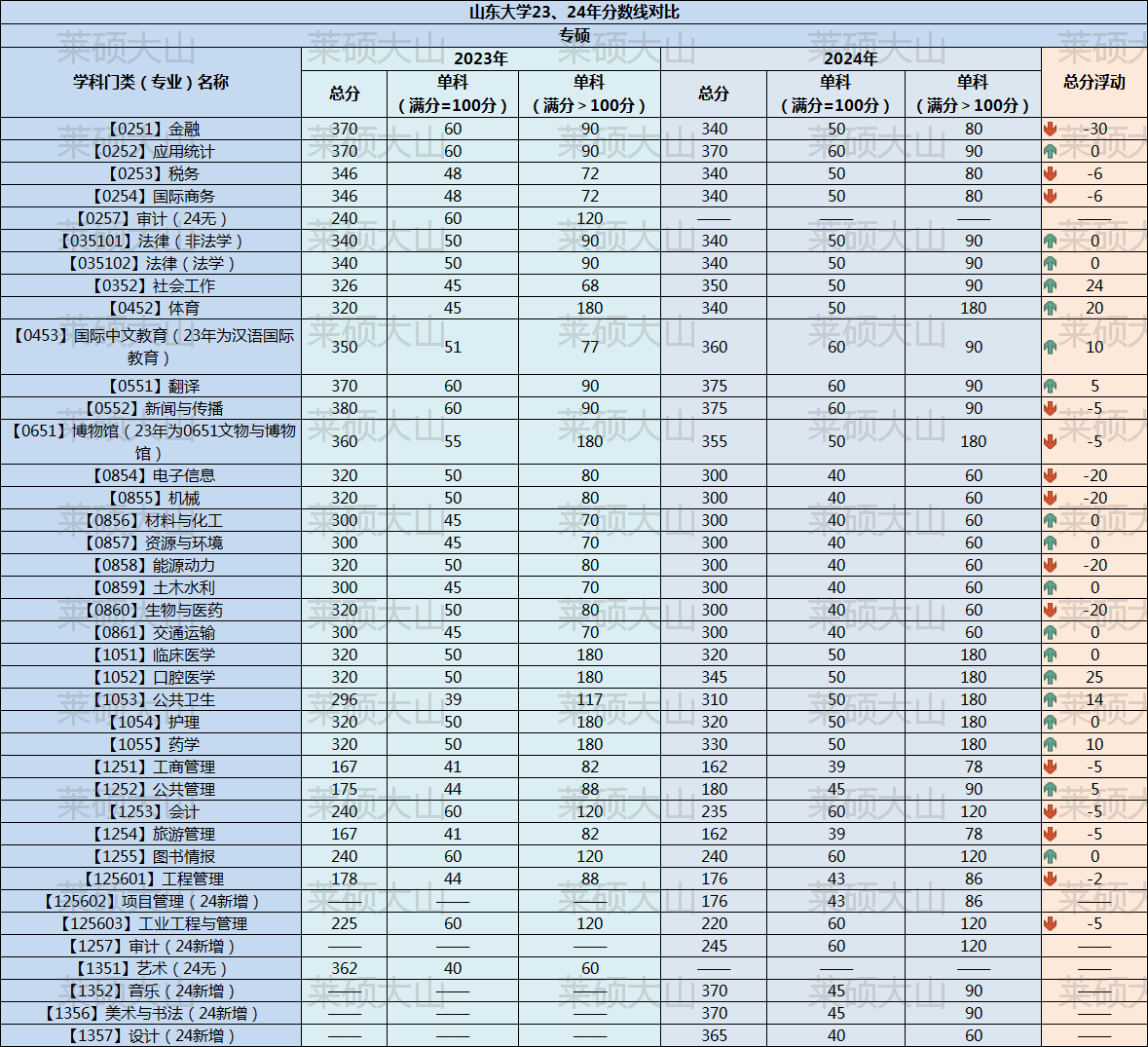Click the green up arrow in the 药学 row

(1050, 744)
